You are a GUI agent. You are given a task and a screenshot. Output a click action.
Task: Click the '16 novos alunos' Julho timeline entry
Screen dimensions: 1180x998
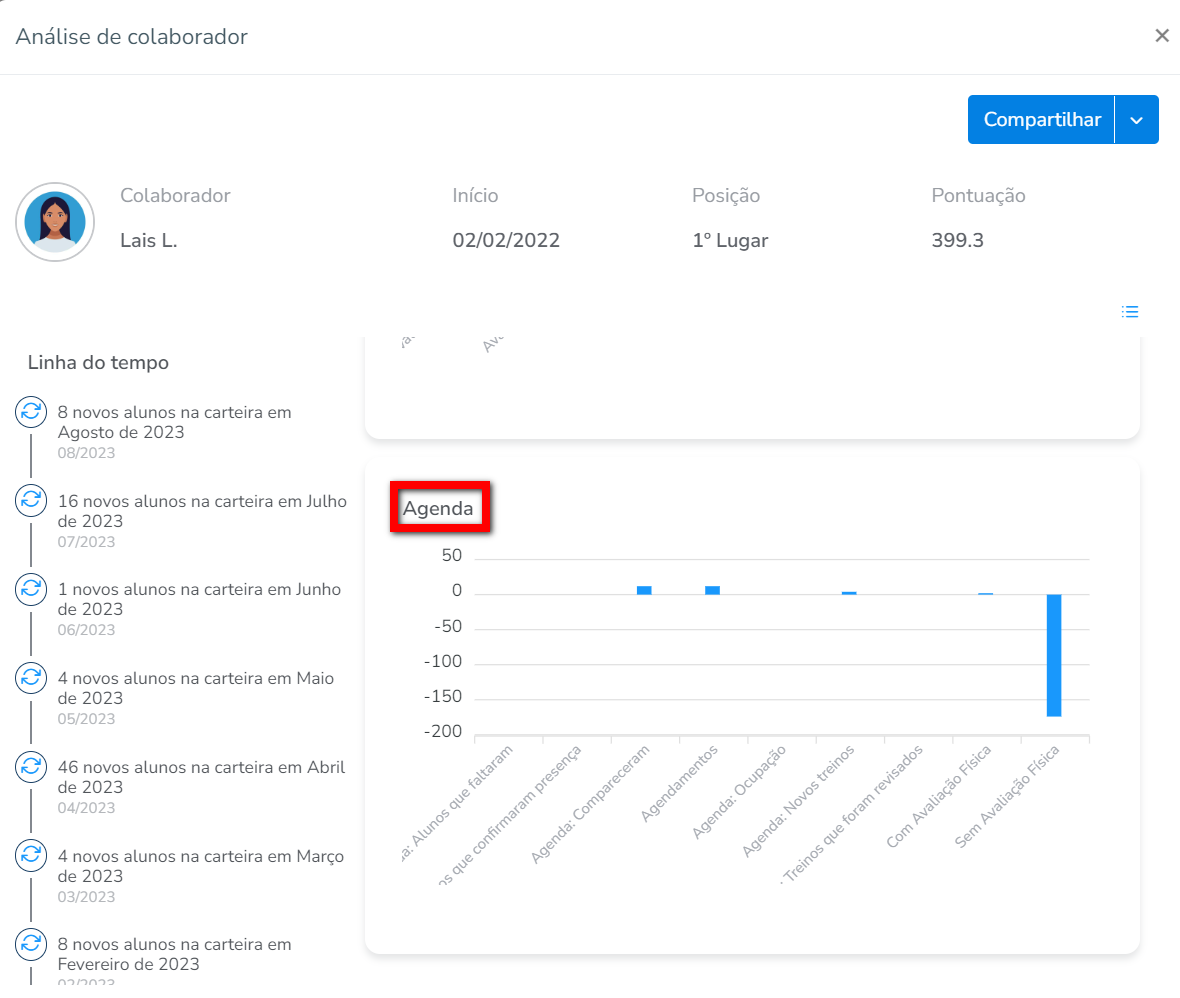(202, 511)
